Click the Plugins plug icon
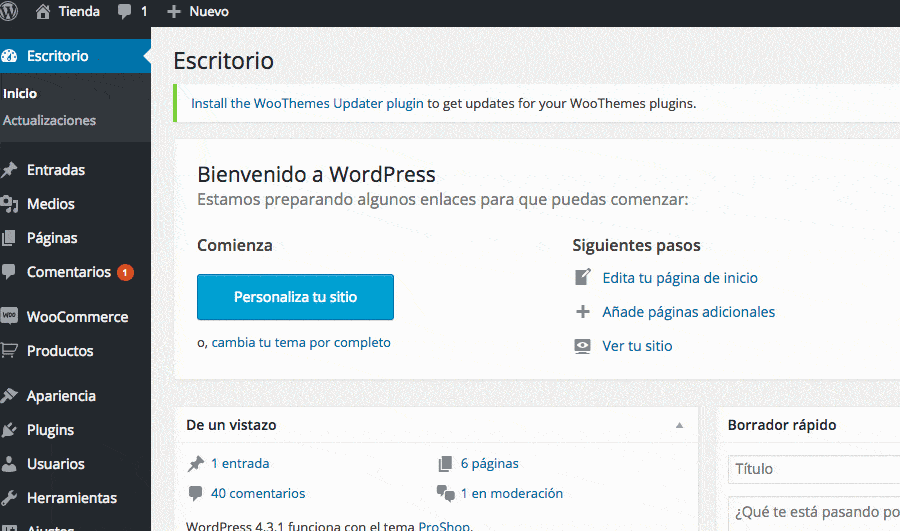Viewport: 900px width, 531px height. [9, 430]
